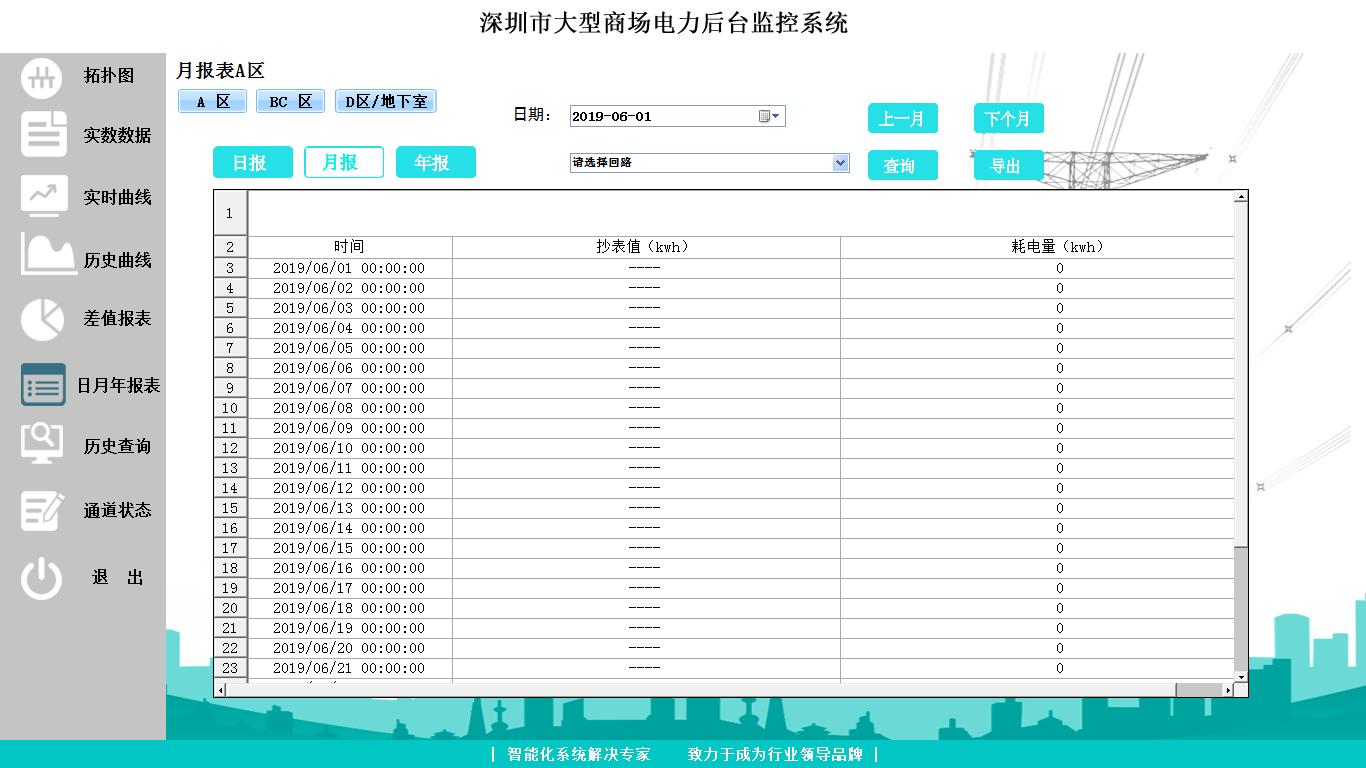Click the 实数数据 document icon
The image size is (1366, 768).
[x=44, y=135]
